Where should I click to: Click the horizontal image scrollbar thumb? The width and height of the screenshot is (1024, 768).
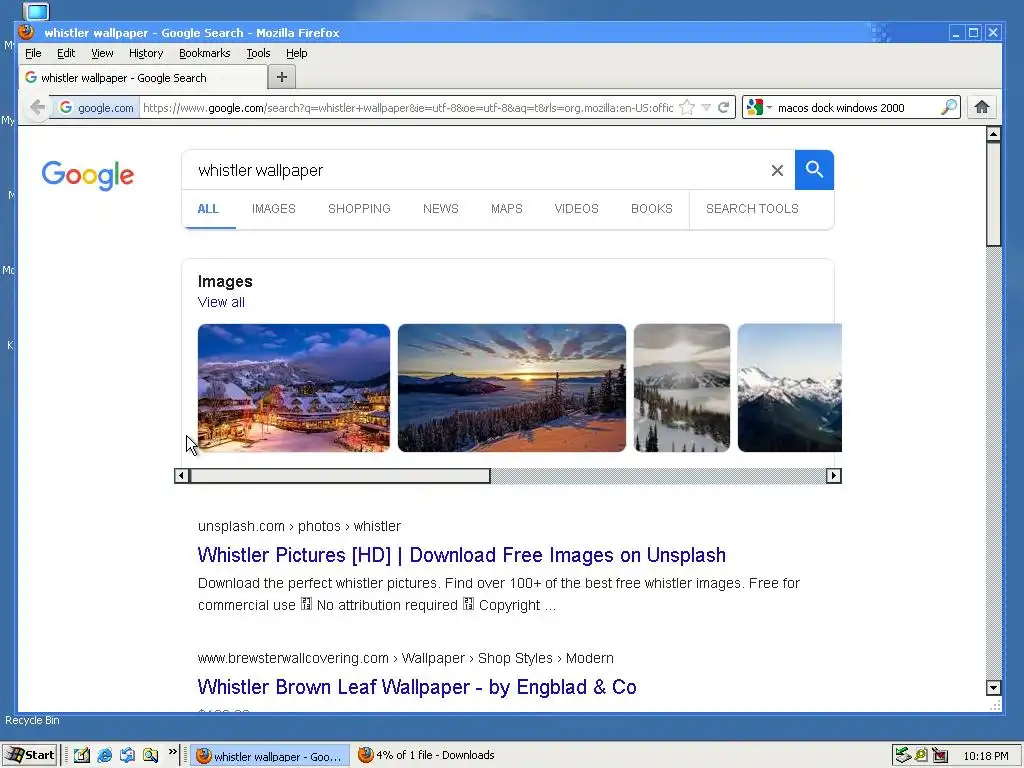pyautogui.click(x=340, y=475)
